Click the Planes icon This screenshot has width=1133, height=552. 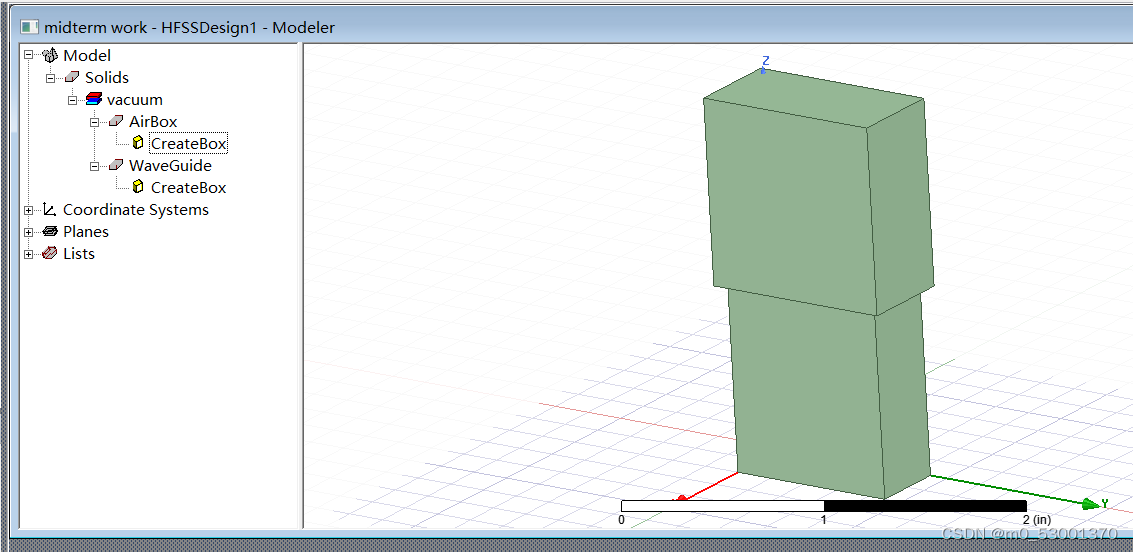50,232
